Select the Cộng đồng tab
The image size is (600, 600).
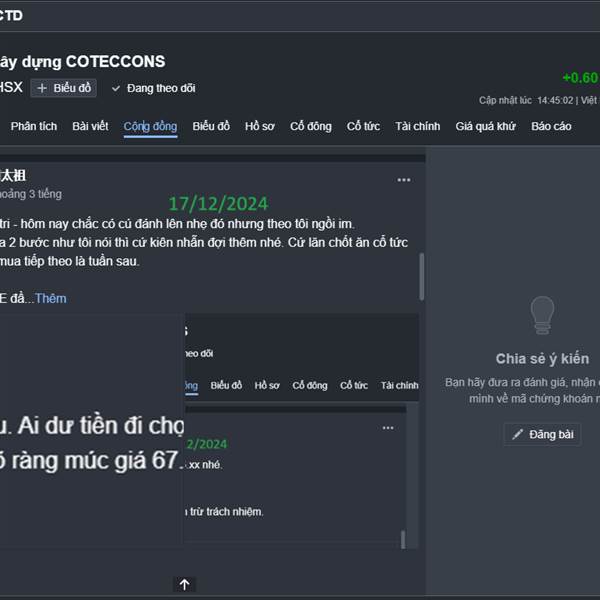[x=150, y=126]
